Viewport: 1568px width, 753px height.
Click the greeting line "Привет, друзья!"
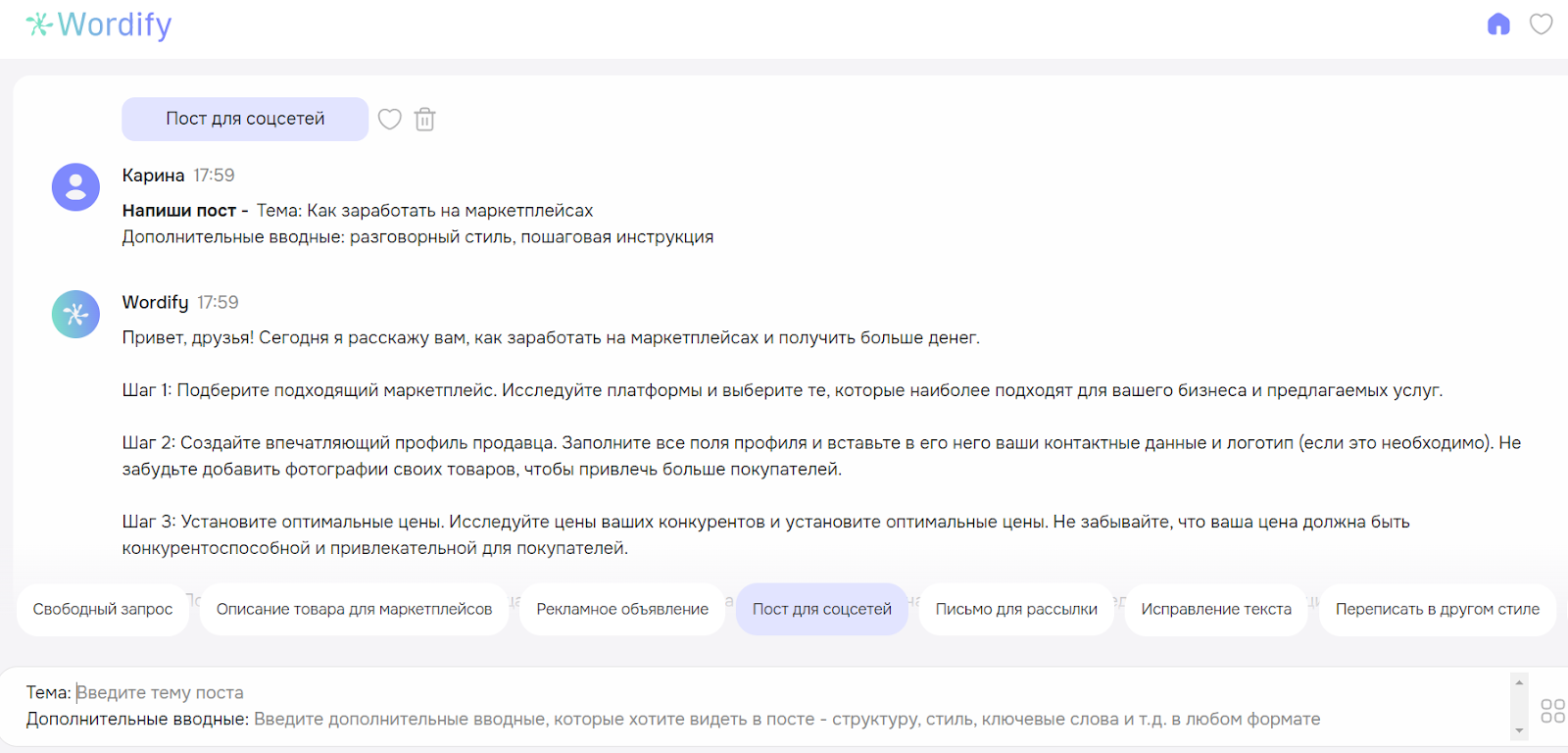(x=188, y=337)
